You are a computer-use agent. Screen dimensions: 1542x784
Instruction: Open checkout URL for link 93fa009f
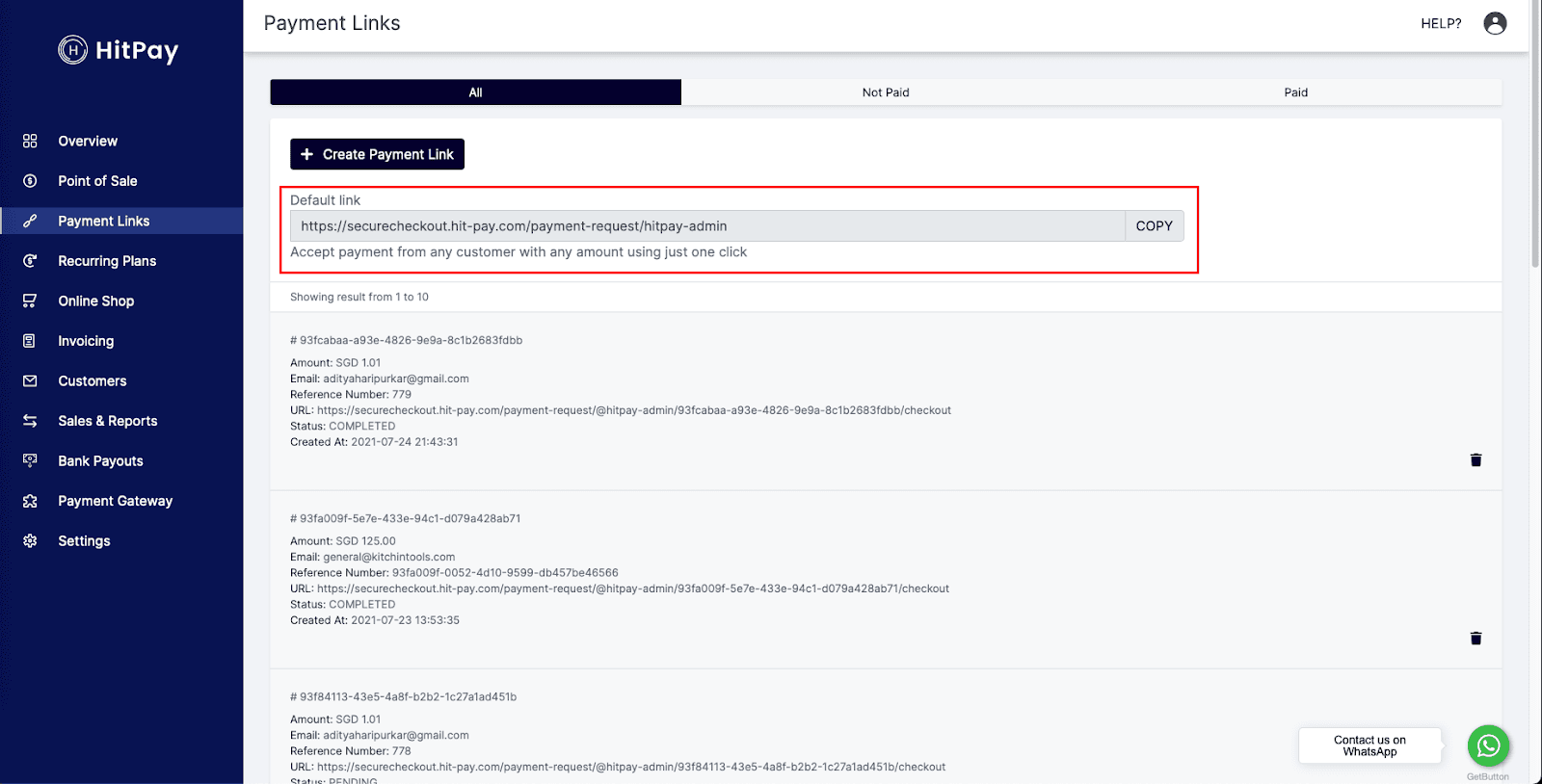point(633,588)
